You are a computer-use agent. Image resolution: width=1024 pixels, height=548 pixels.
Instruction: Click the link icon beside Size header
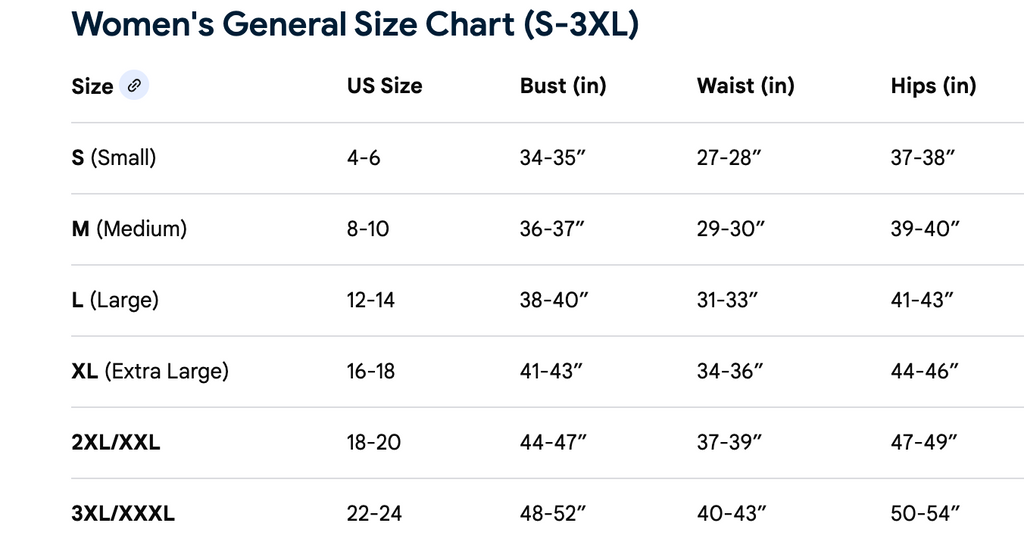(x=134, y=86)
